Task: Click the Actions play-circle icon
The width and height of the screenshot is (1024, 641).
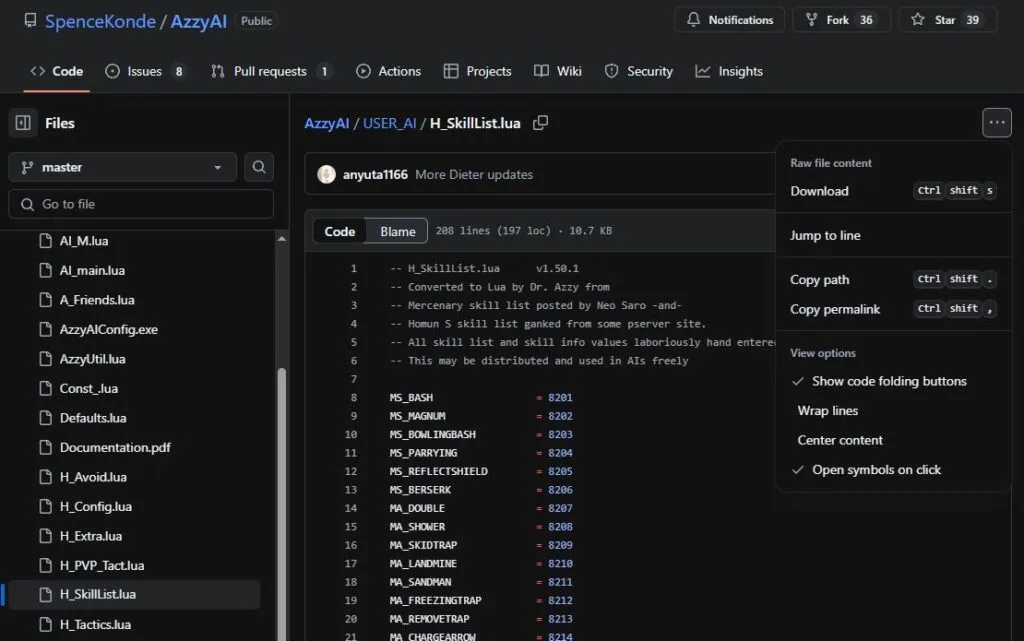Action: click(363, 71)
